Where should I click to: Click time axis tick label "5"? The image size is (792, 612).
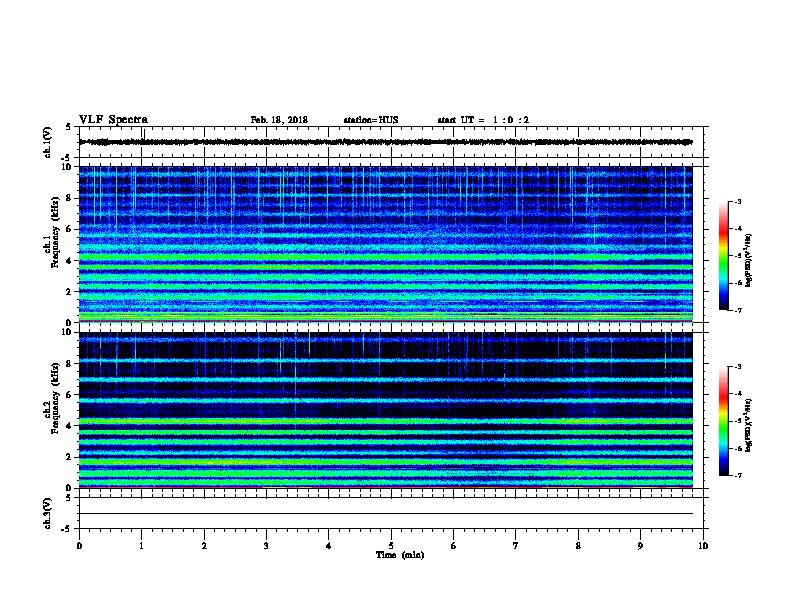[x=391, y=546]
